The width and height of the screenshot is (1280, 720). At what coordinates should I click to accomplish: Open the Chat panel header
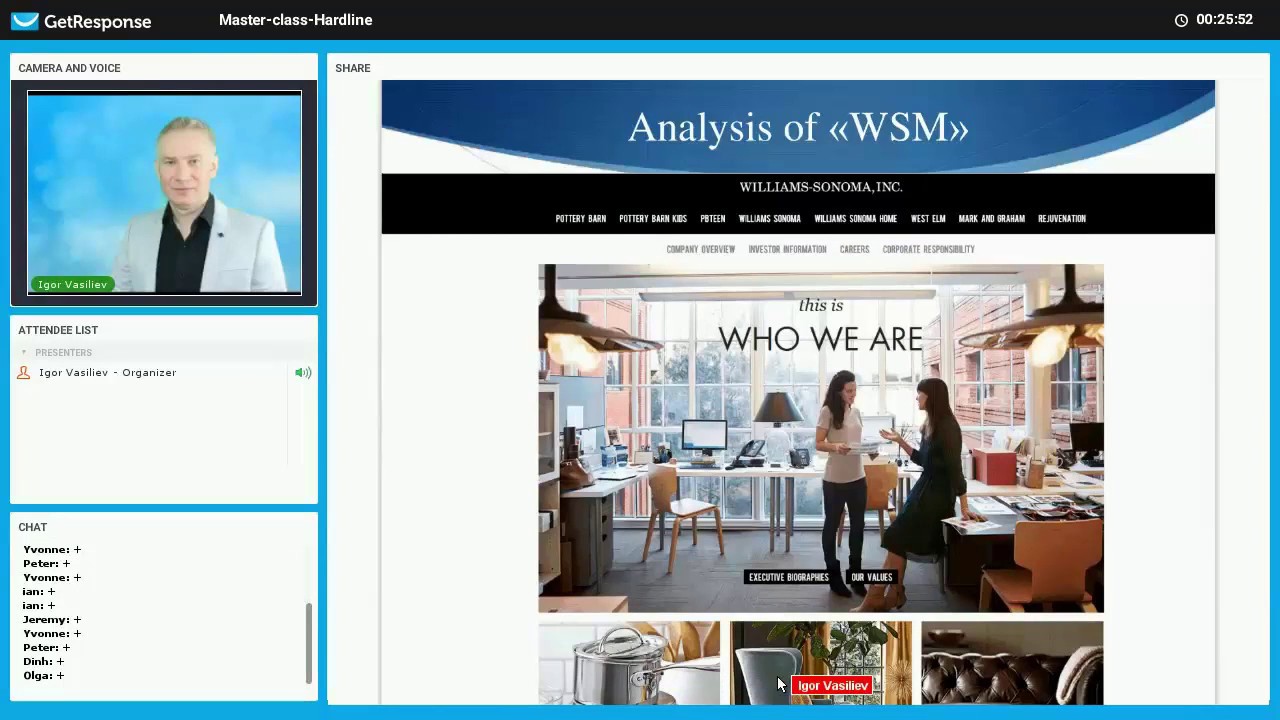(33, 527)
